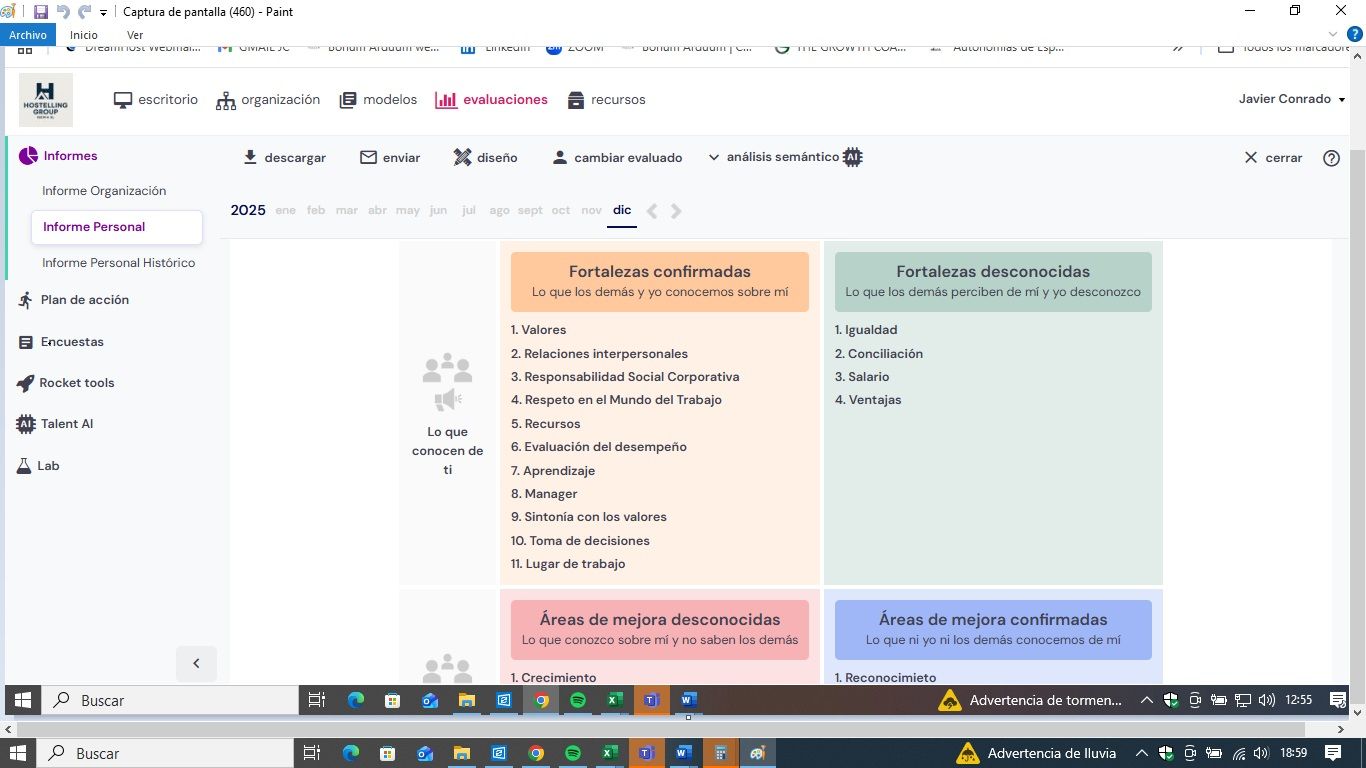This screenshot has height=768, width=1366.
Task: Close the report with cerrar
Action: tap(1272, 158)
